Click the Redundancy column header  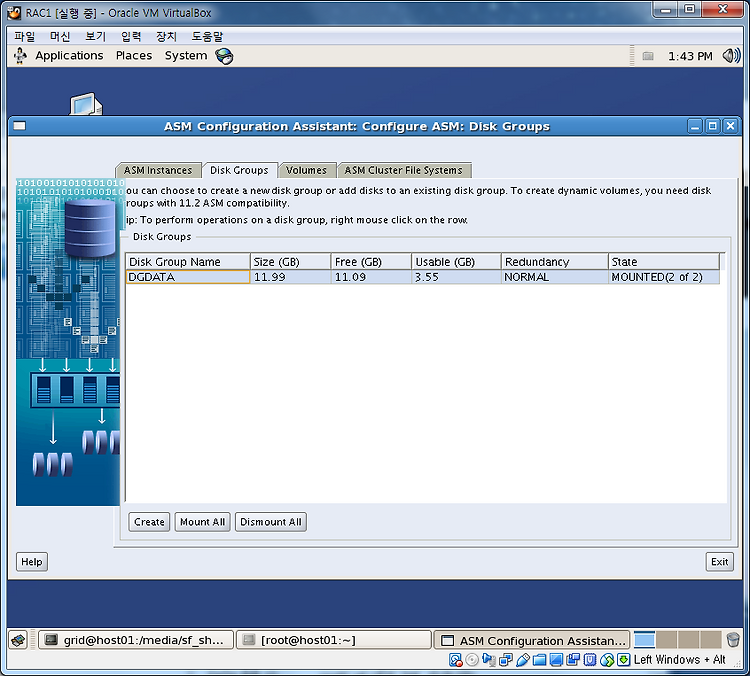point(555,262)
